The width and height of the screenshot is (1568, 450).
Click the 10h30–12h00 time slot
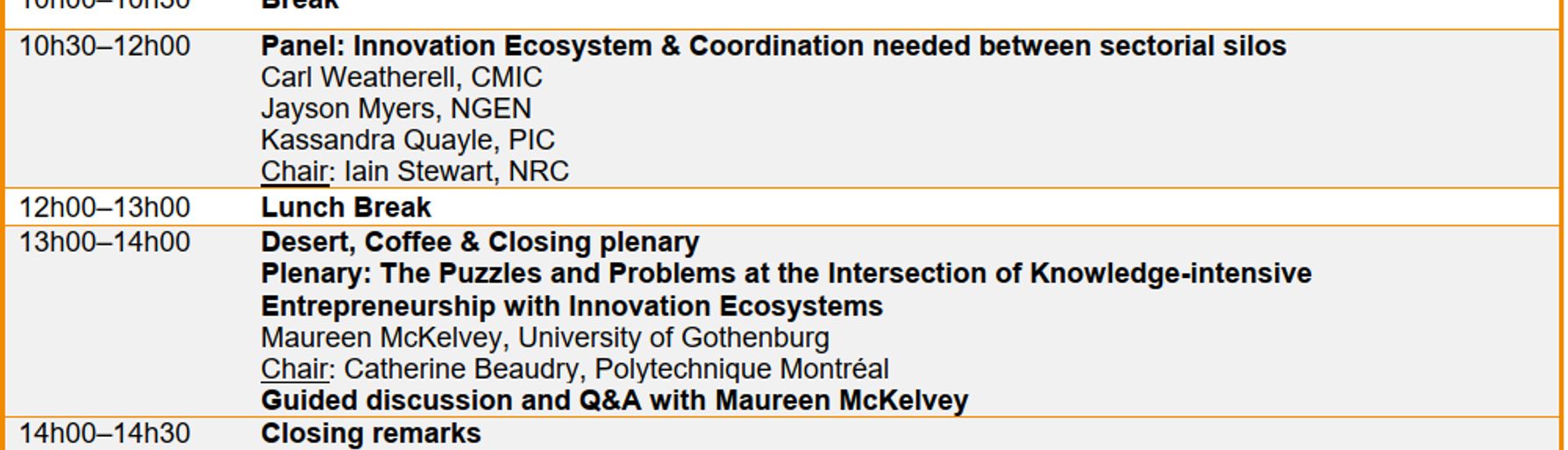(x=104, y=46)
